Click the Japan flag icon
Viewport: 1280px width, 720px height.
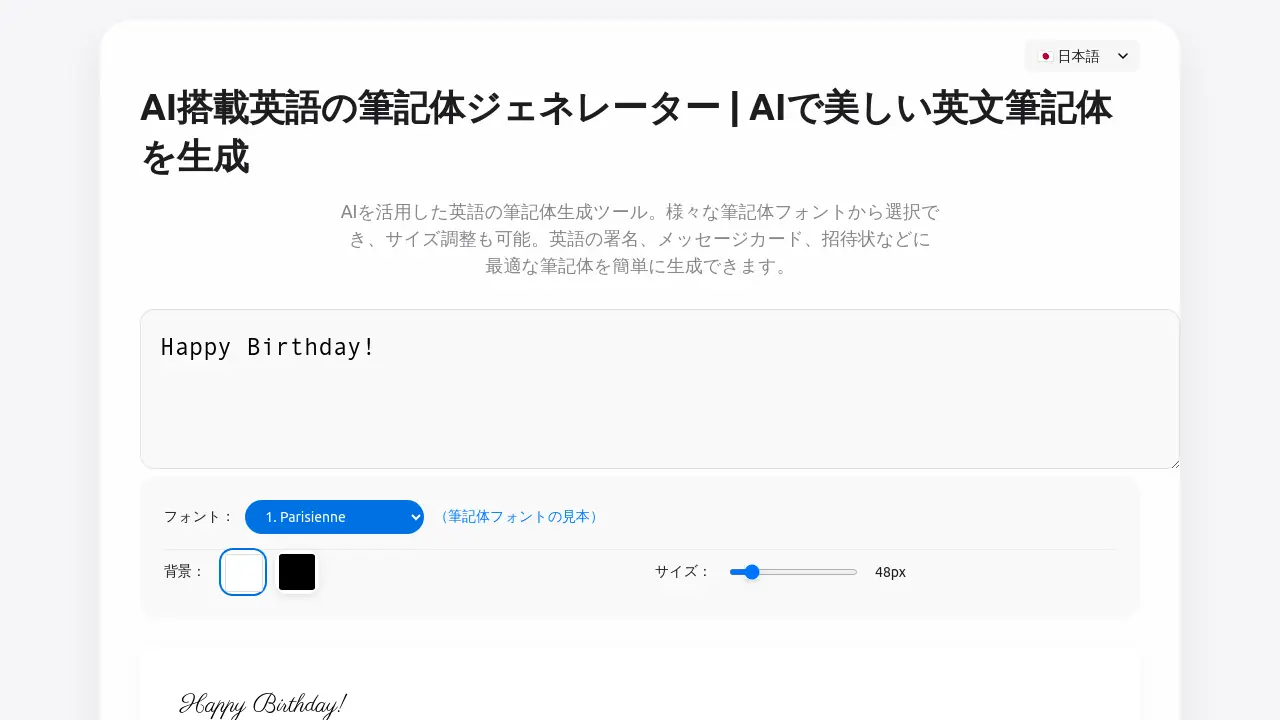(x=1045, y=56)
